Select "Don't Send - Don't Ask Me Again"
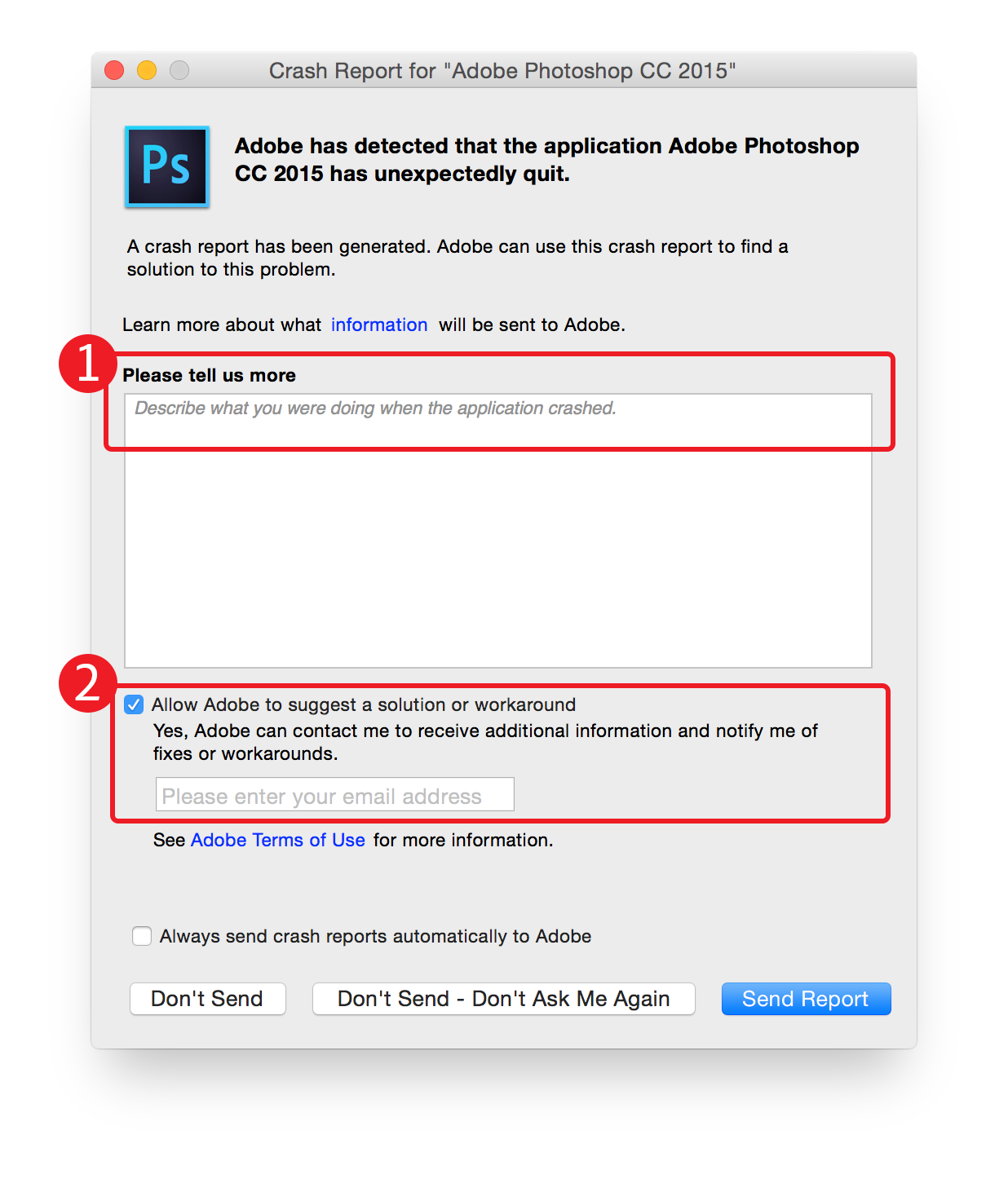Viewport: 1008px width, 1179px height. 503,999
